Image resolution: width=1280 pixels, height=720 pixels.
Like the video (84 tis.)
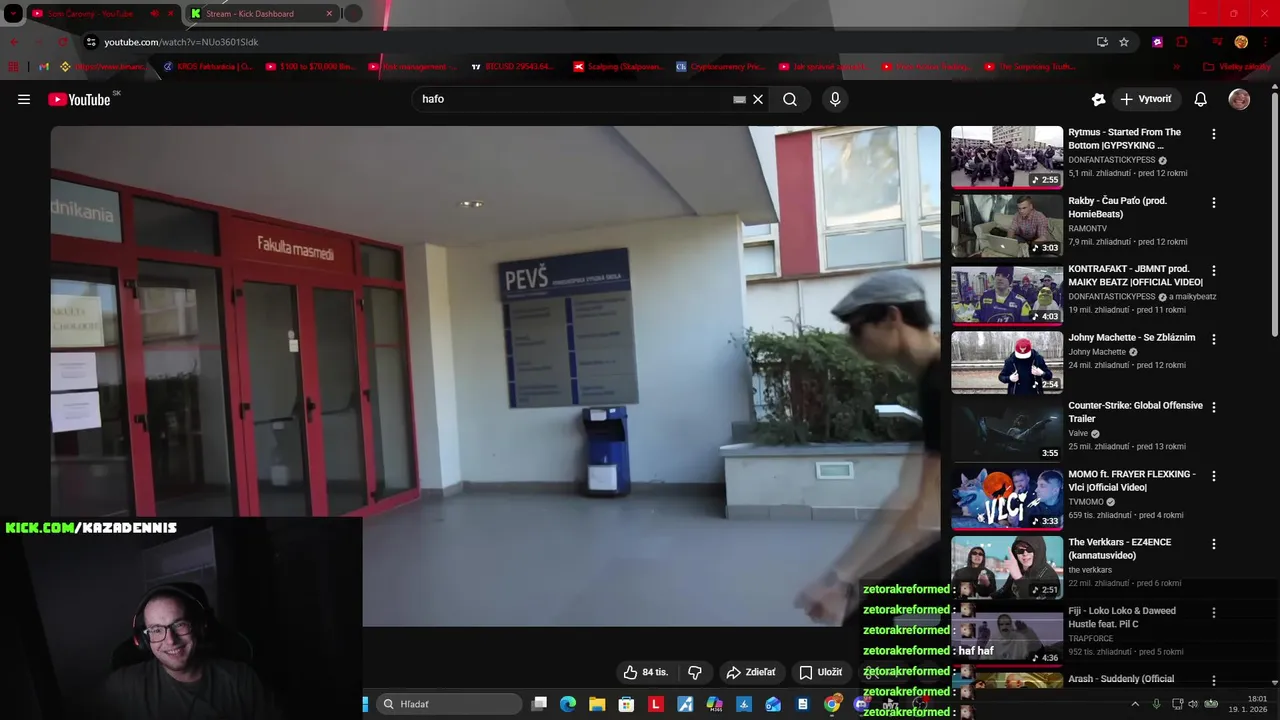click(646, 672)
